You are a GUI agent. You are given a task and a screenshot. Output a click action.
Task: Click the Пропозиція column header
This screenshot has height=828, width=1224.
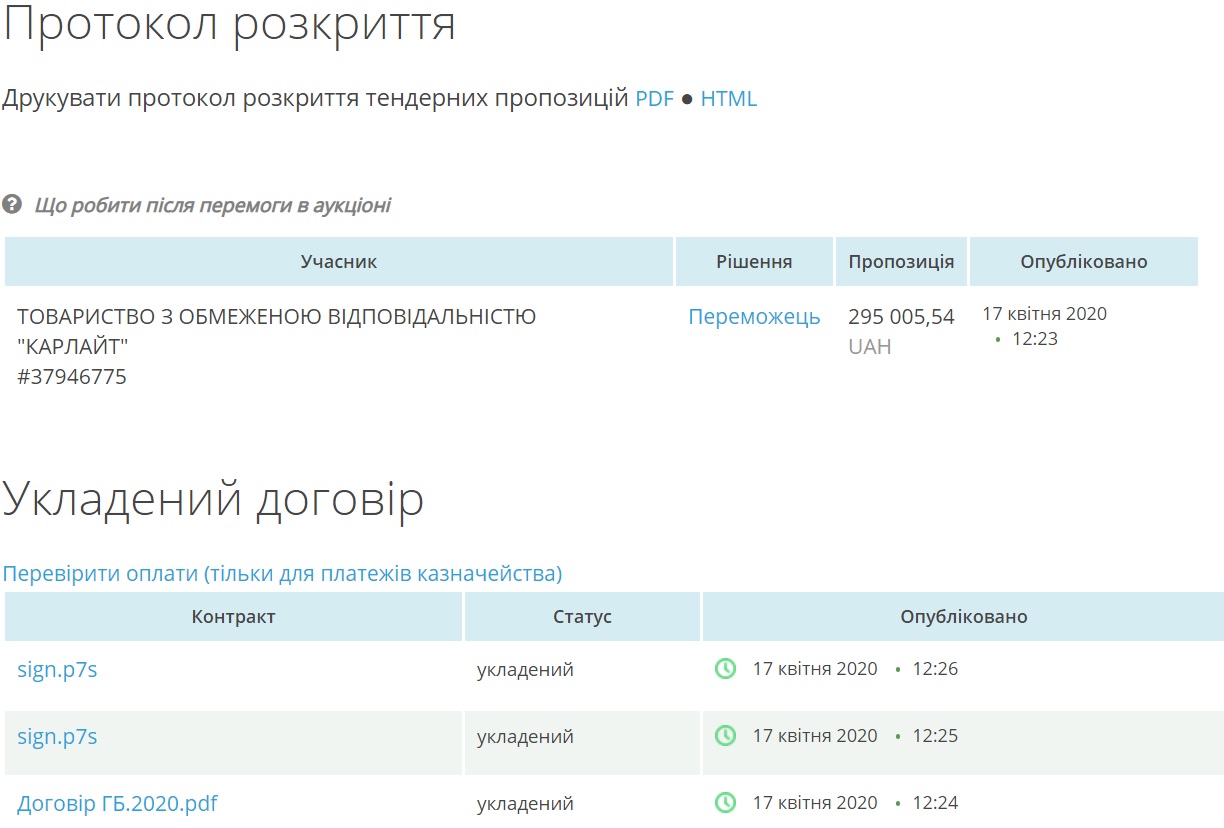tap(901, 262)
